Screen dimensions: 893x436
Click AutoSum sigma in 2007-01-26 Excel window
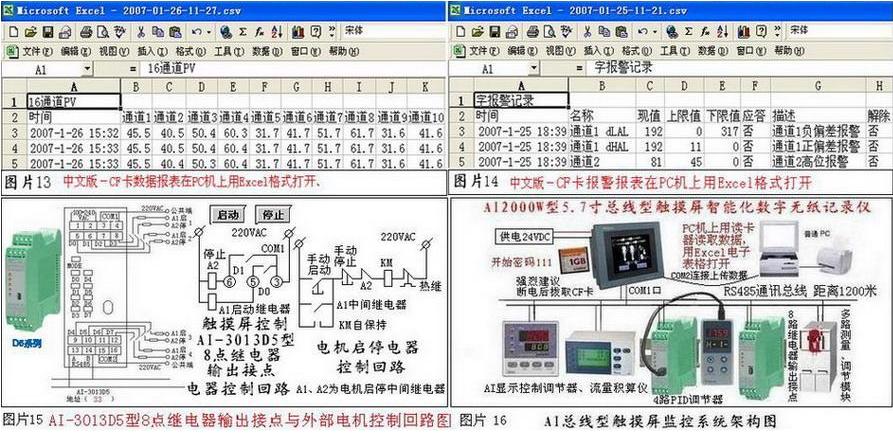243,32
